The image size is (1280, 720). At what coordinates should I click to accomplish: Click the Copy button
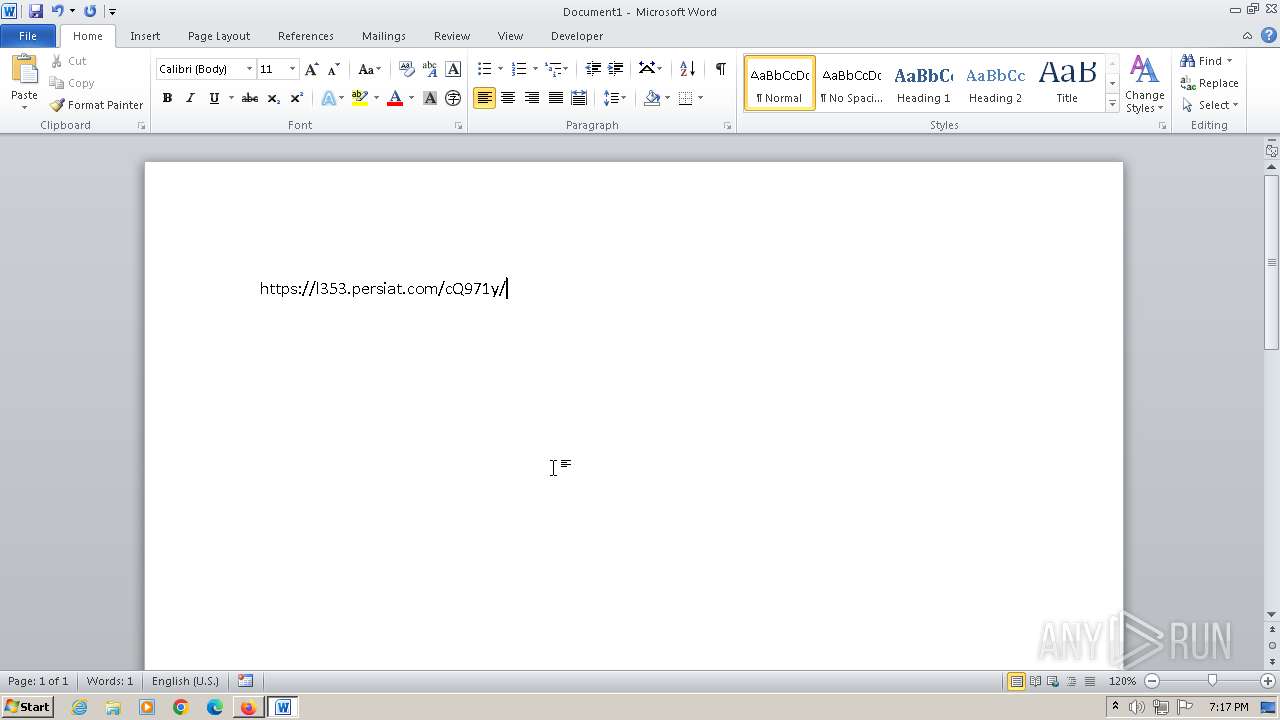pyautogui.click(x=72, y=83)
